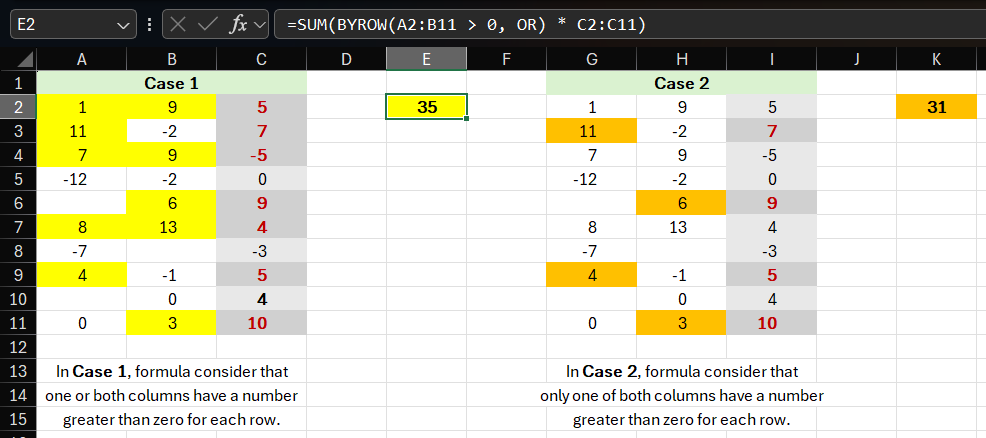986x438 pixels.
Task: Click the Insert Function fx icon
Action: click(238, 24)
